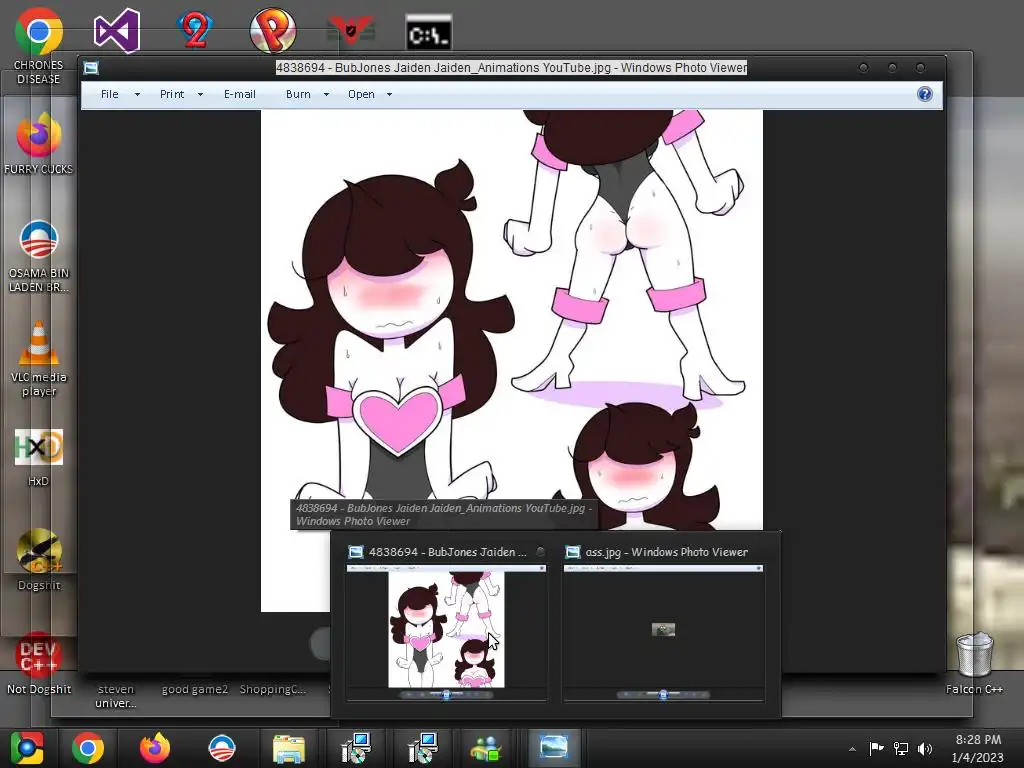1024x768 pixels.
Task: Open the Print menu in Photo Viewer
Action: point(172,94)
